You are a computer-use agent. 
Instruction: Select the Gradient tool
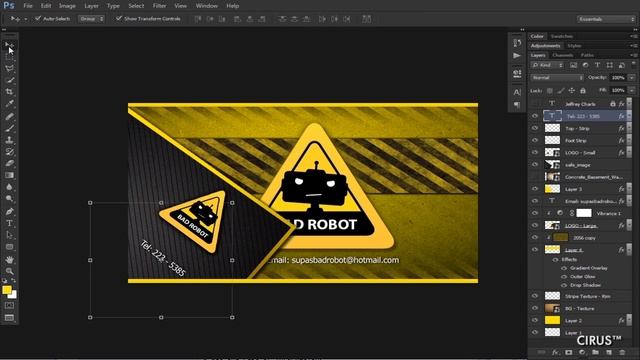(9, 175)
